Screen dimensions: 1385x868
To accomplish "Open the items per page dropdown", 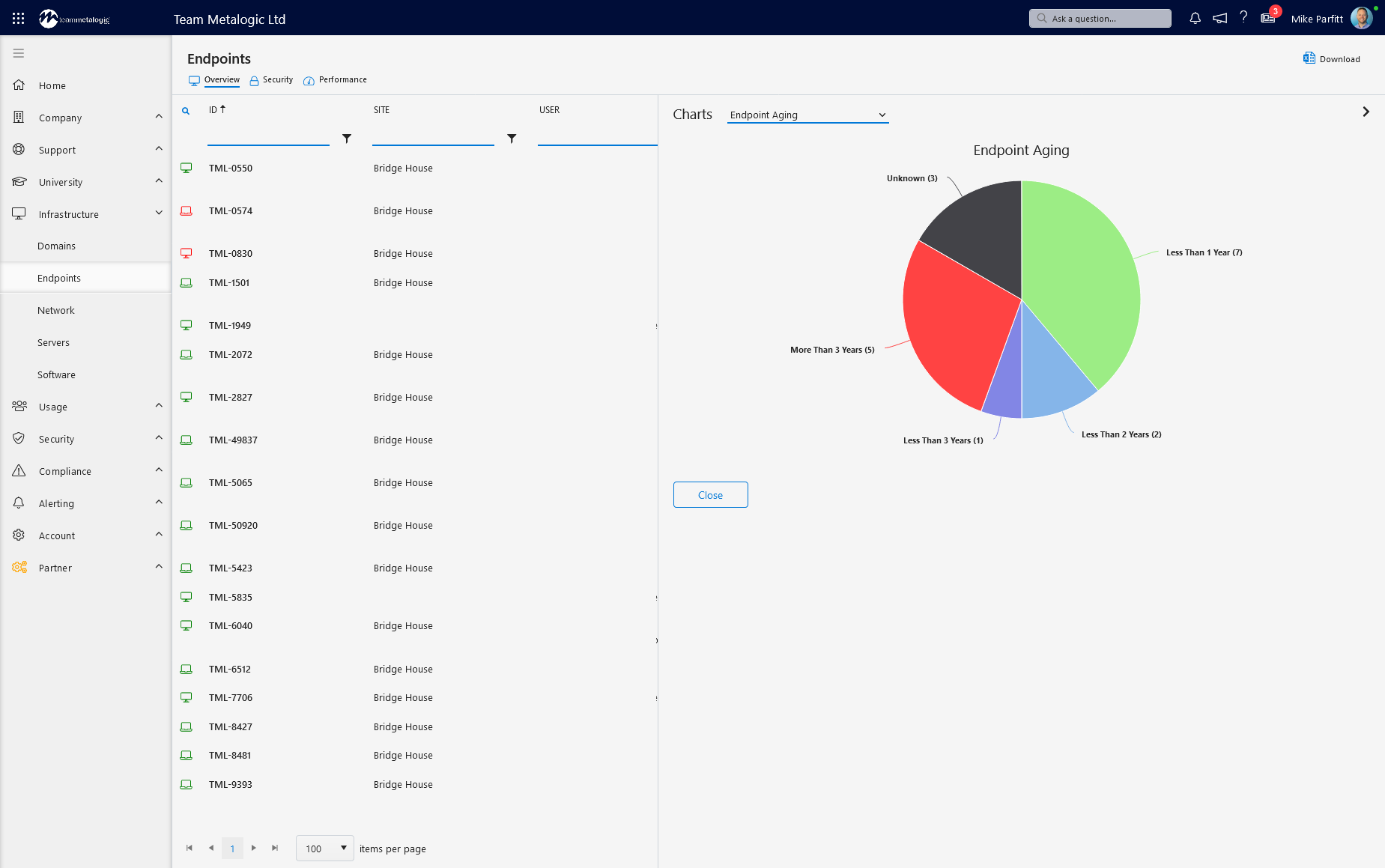I will point(325,849).
